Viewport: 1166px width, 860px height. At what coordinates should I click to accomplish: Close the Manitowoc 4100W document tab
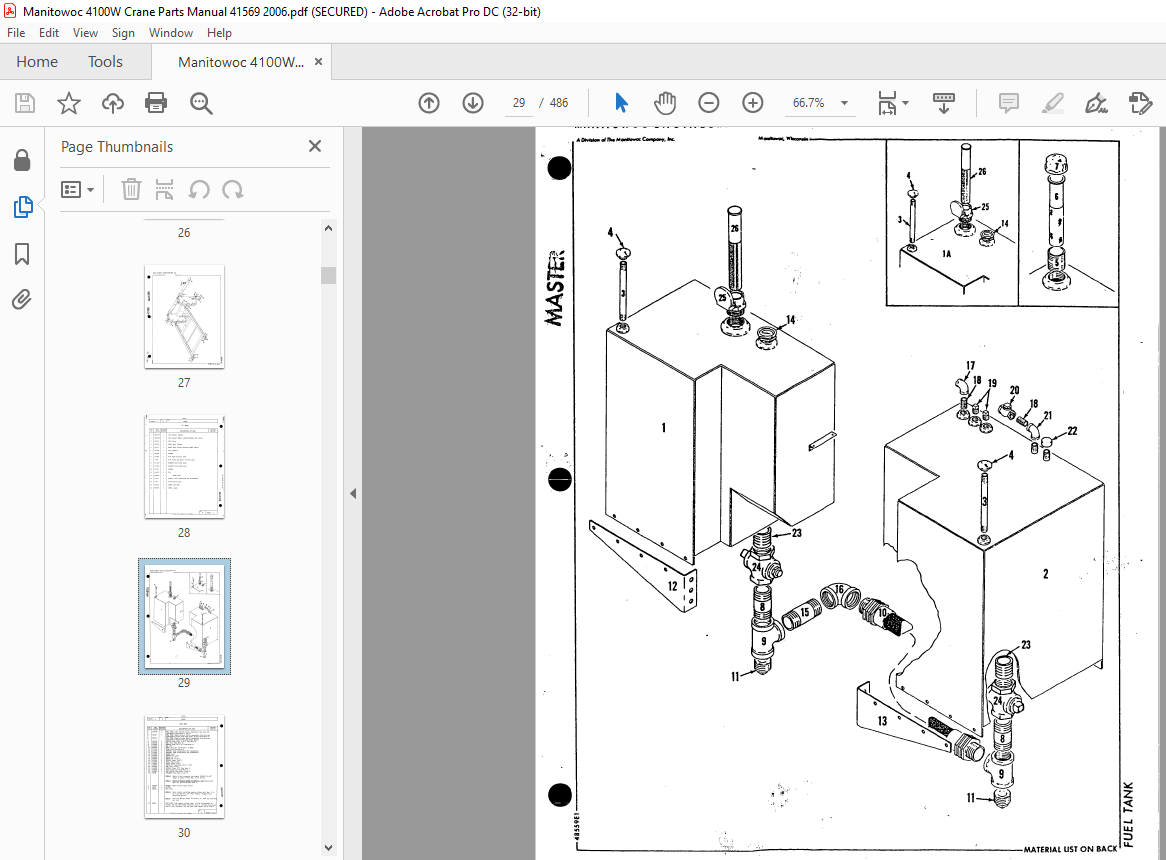[318, 62]
